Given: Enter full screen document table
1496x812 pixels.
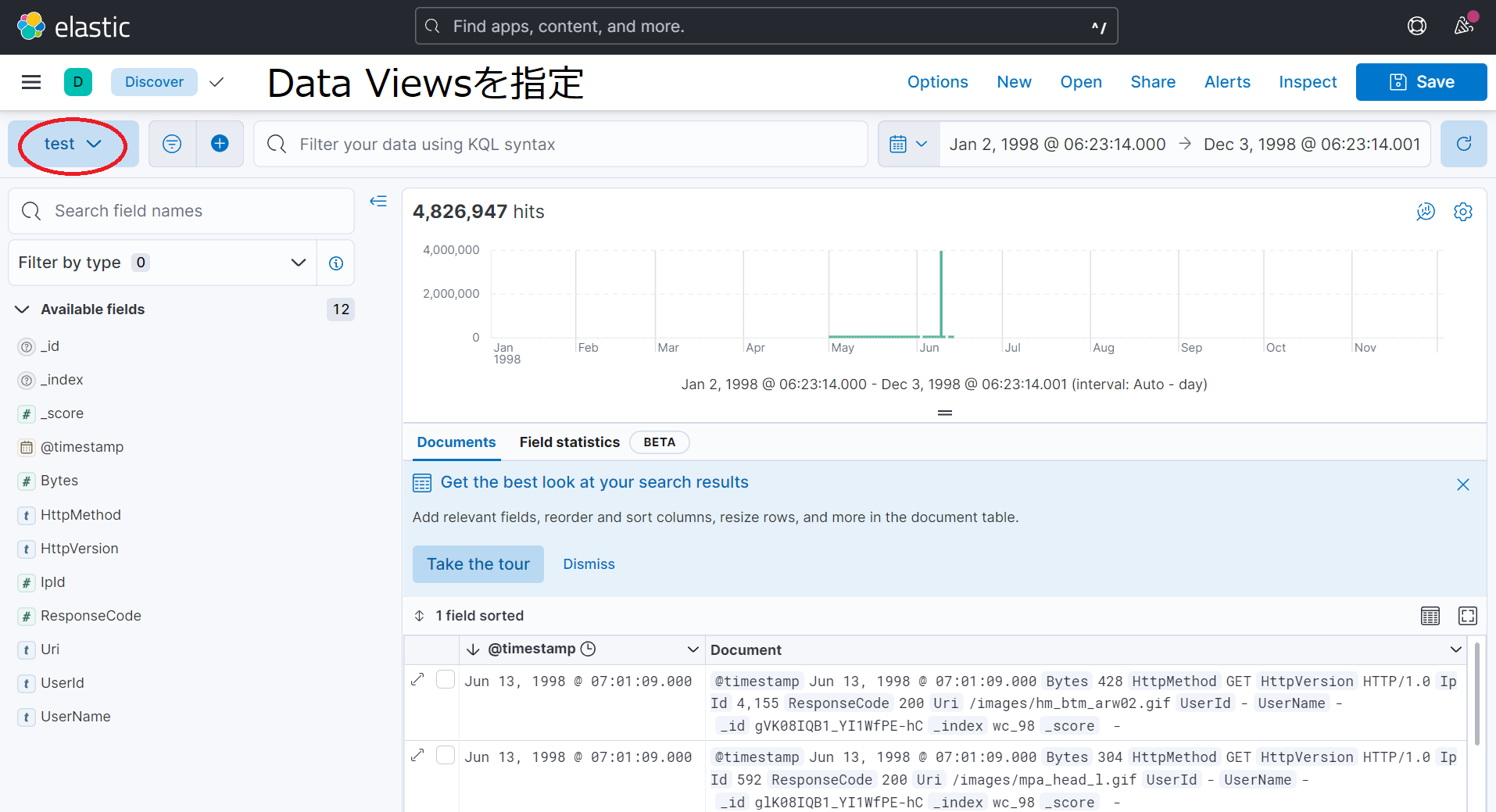Looking at the screenshot, I should 1468,616.
